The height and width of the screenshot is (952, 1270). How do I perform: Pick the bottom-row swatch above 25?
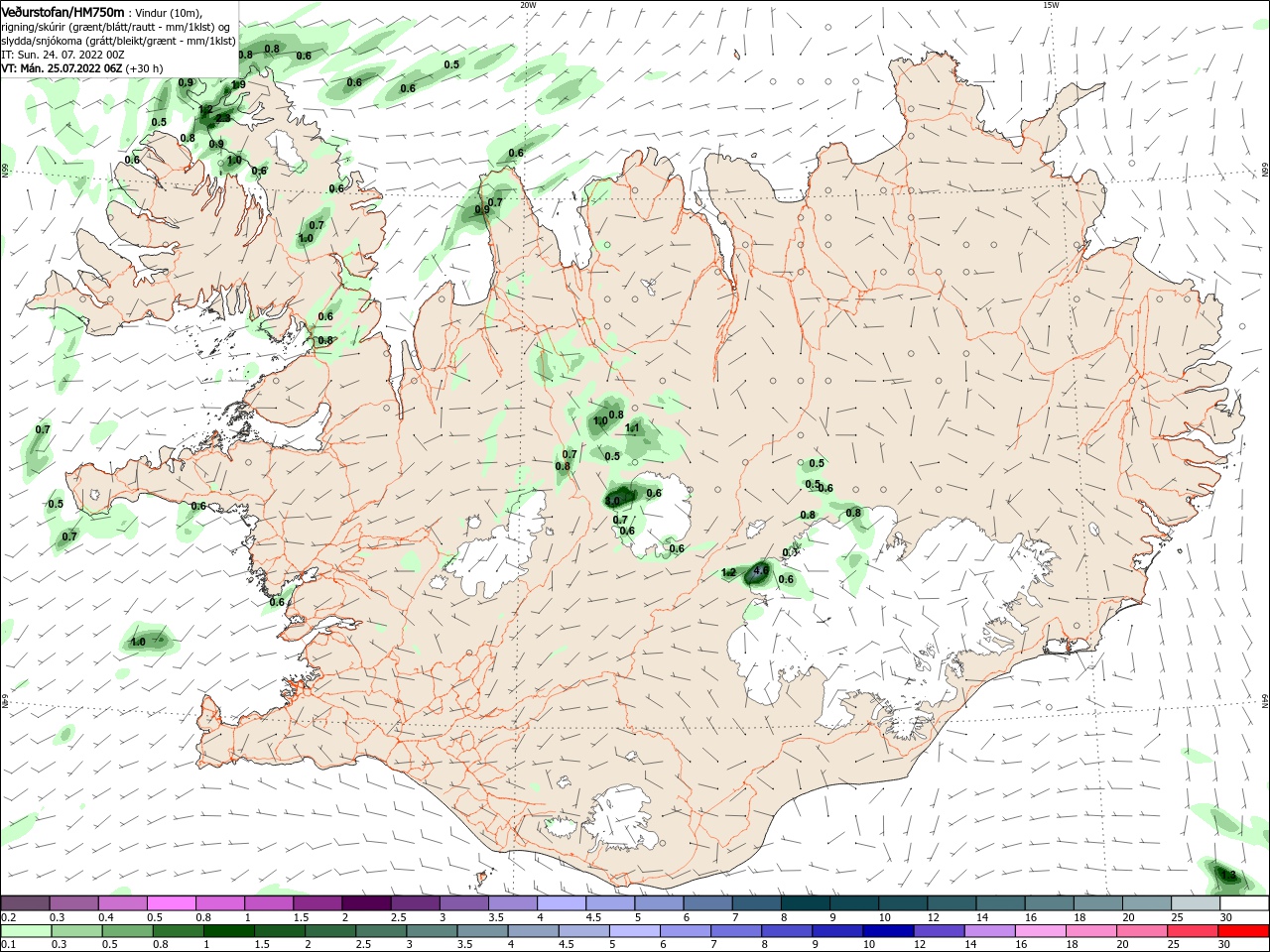1194,930
